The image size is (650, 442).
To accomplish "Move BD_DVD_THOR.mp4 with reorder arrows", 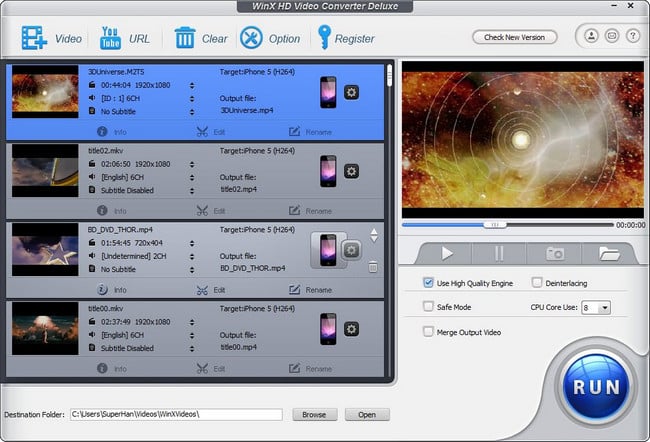I will coord(374,235).
